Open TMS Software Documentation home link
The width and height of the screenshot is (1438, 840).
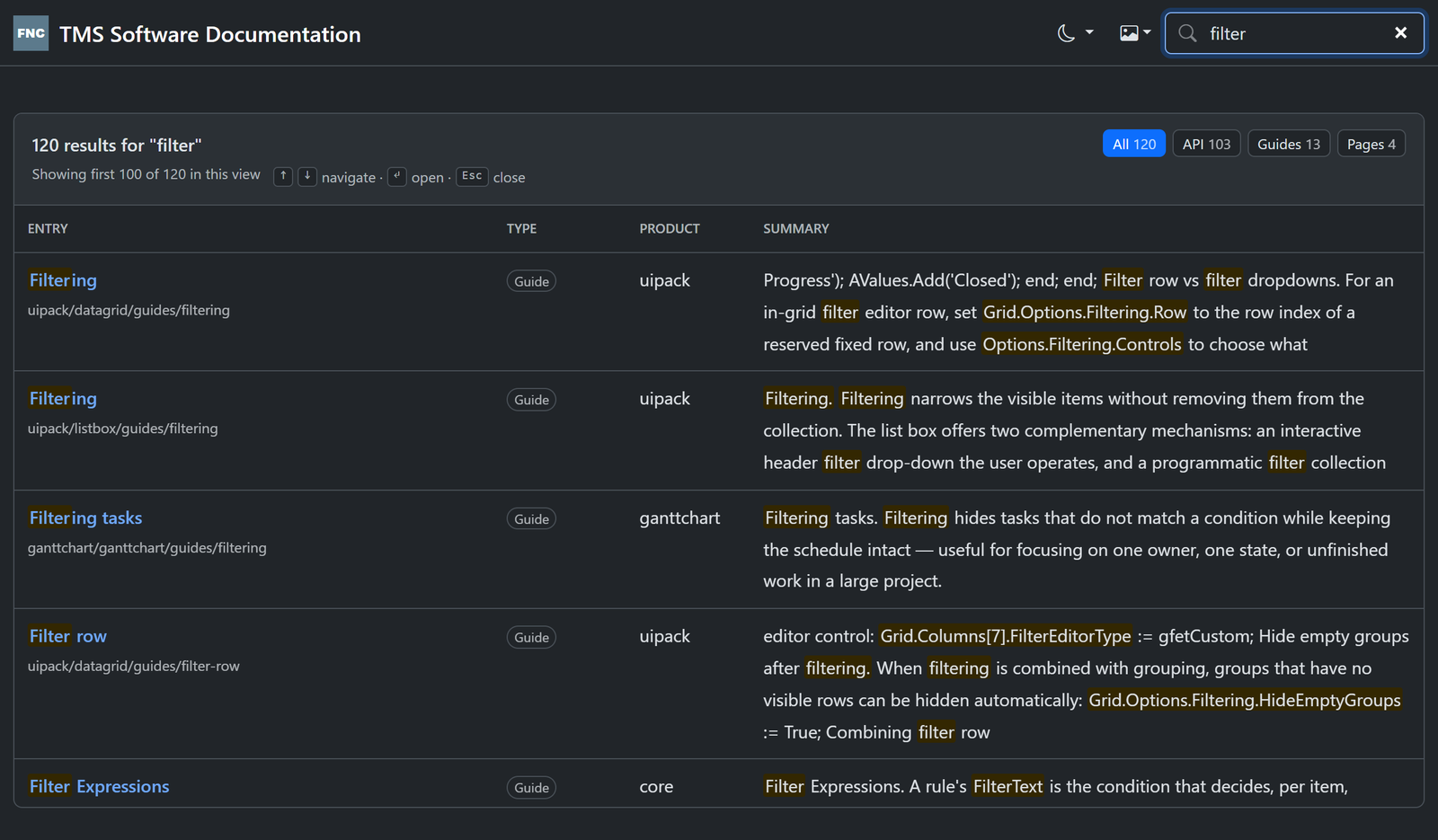(x=210, y=34)
